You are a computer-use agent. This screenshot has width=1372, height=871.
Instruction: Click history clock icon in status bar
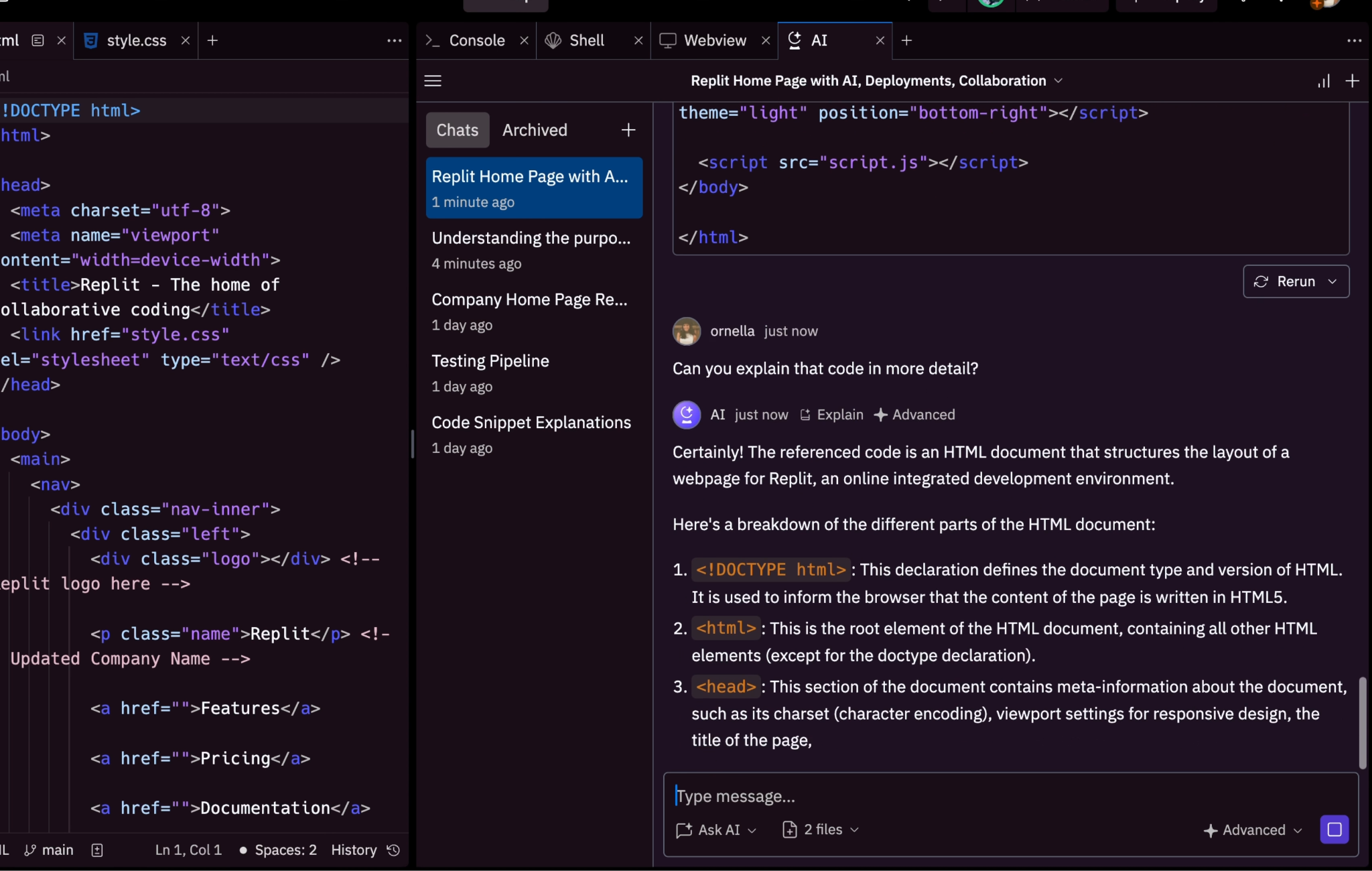pos(394,850)
